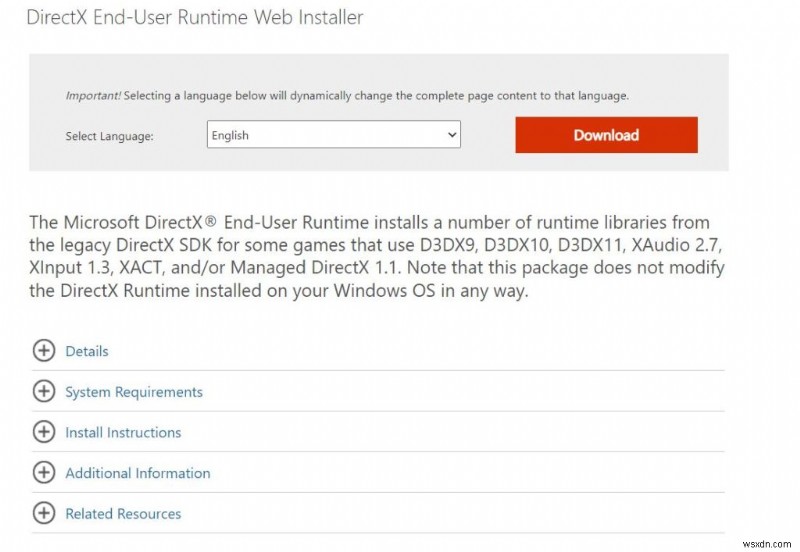Viewport: 800px width, 552px height.
Task: Click the Important! language notice text
Action: (x=347, y=95)
